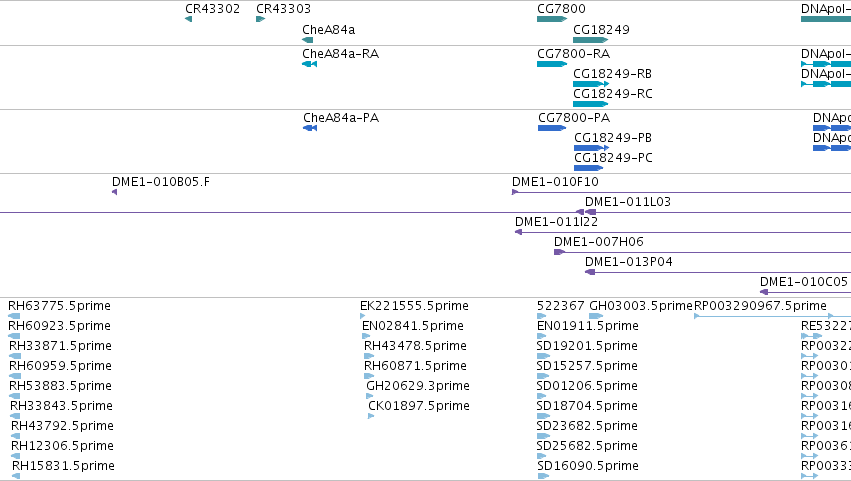Click the CG18249 teal gene glyph
Screen dimensions: 851x481
point(590,40)
